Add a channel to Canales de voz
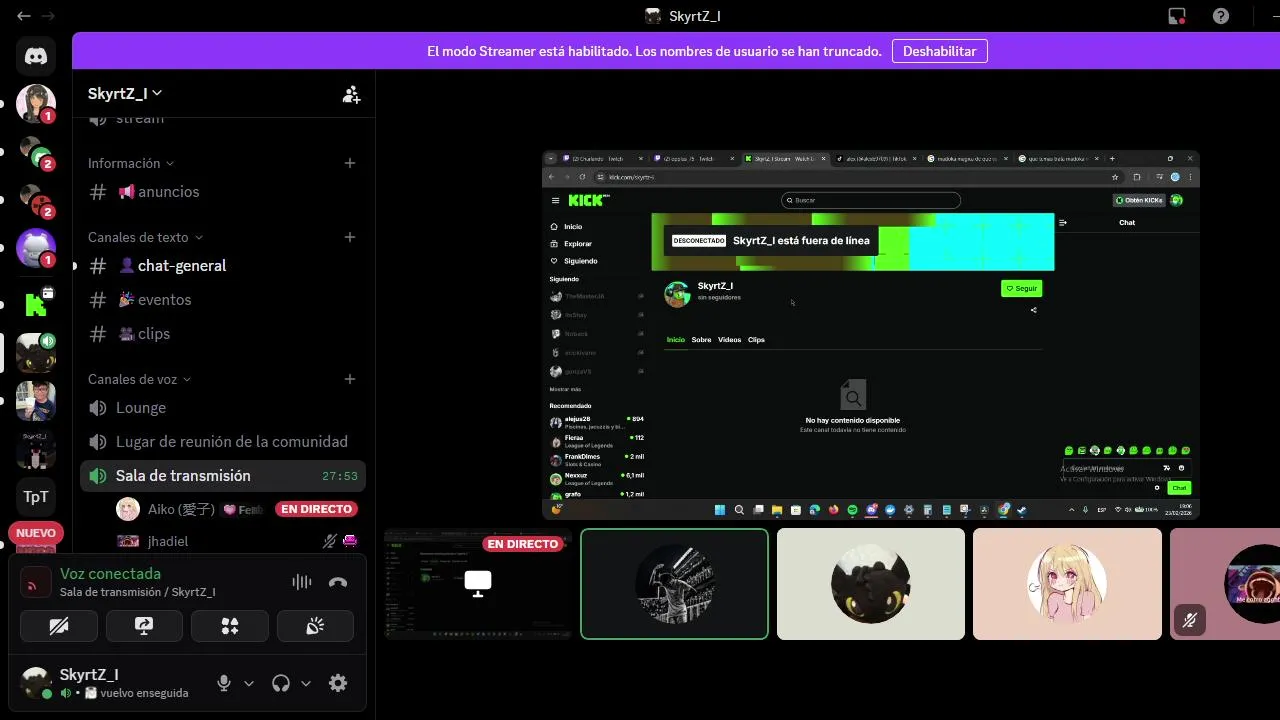This screenshot has width=1280, height=720. pyautogui.click(x=350, y=379)
